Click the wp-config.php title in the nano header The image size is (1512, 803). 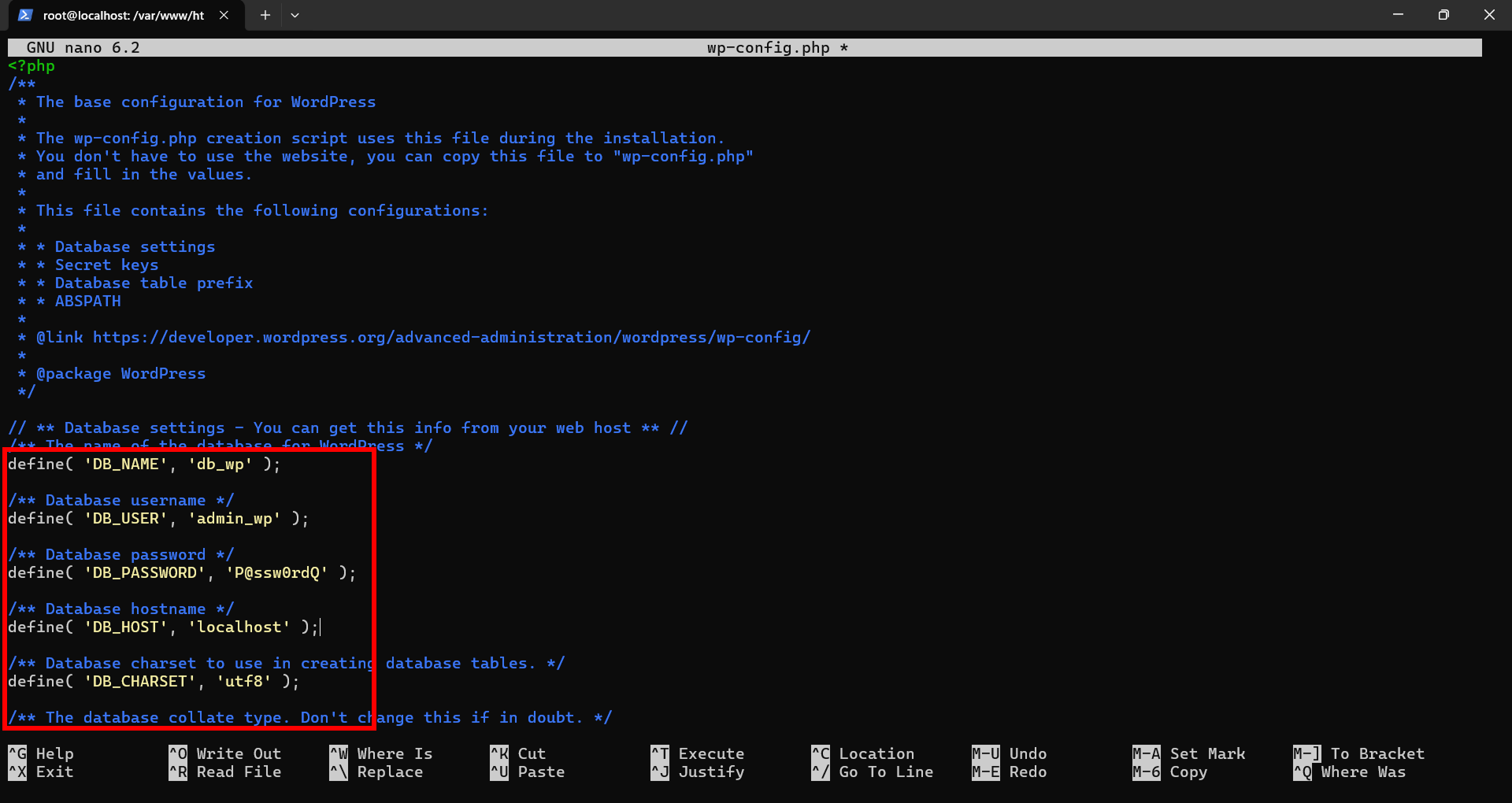click(x=768, y=47)
